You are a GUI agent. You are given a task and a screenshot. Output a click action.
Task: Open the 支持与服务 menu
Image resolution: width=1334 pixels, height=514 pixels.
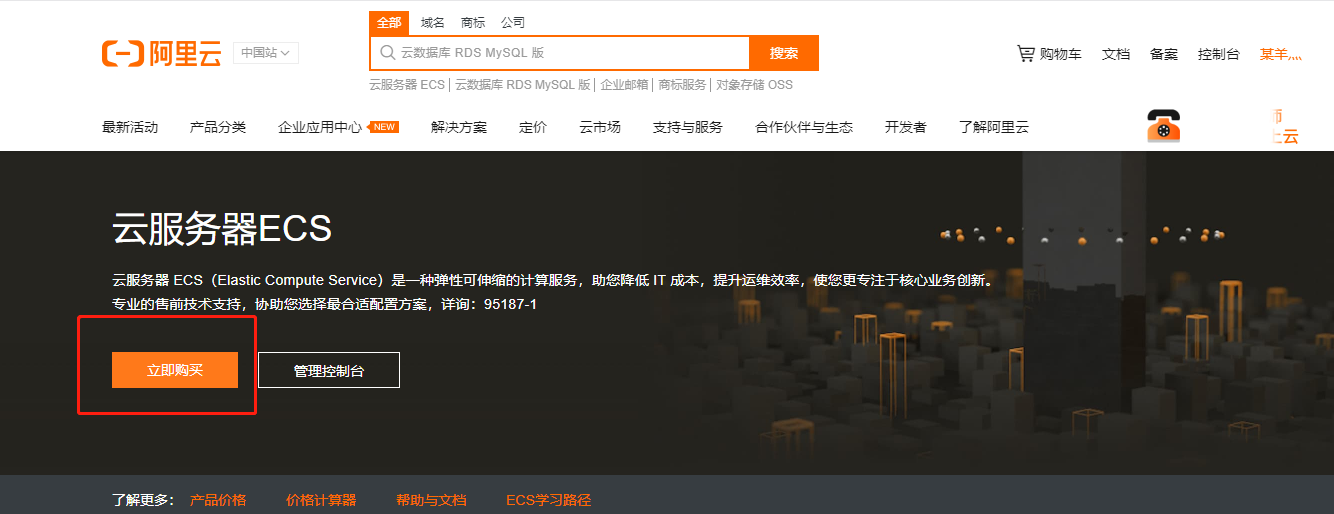click(688, 127)
